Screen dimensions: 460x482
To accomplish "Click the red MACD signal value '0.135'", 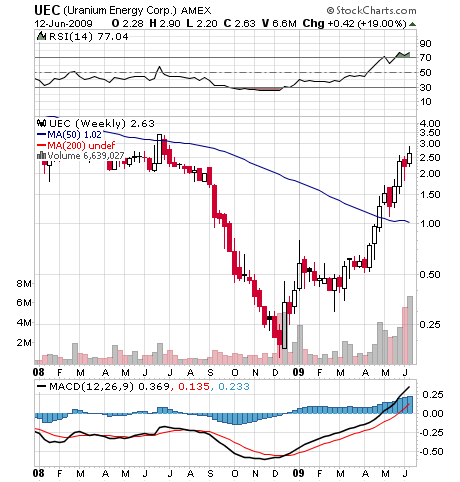I will pyautogui.click(x=194, y=387).
